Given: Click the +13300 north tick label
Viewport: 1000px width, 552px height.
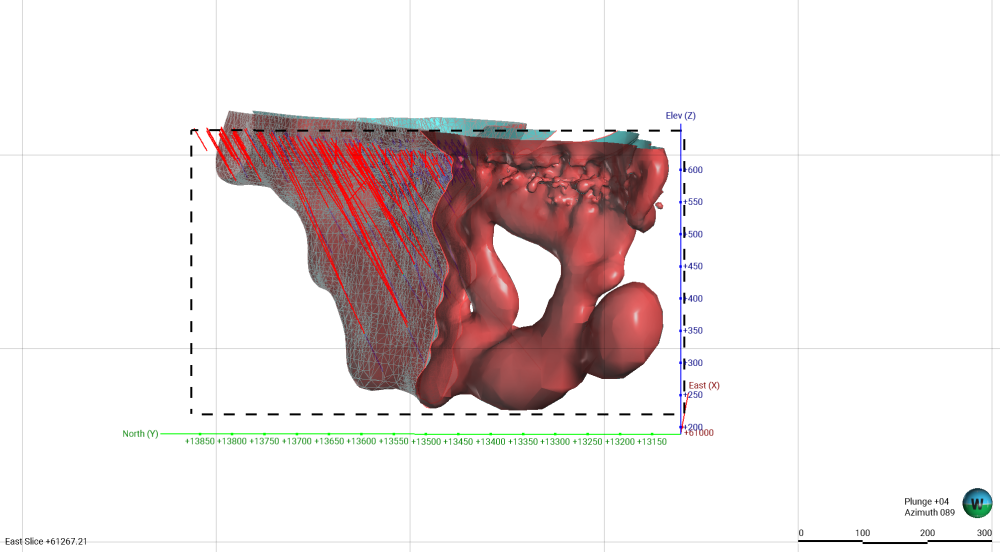Looking at the screenshot, I should tap(555, 442).
